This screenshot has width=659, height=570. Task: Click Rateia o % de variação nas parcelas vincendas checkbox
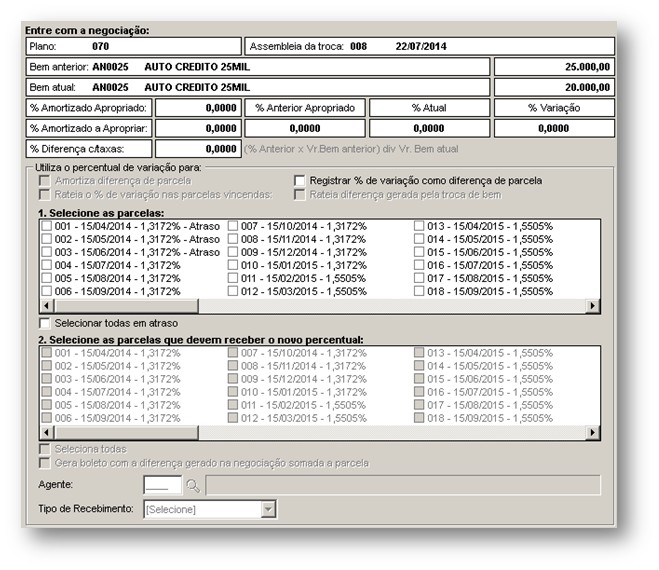click(45, 195)
